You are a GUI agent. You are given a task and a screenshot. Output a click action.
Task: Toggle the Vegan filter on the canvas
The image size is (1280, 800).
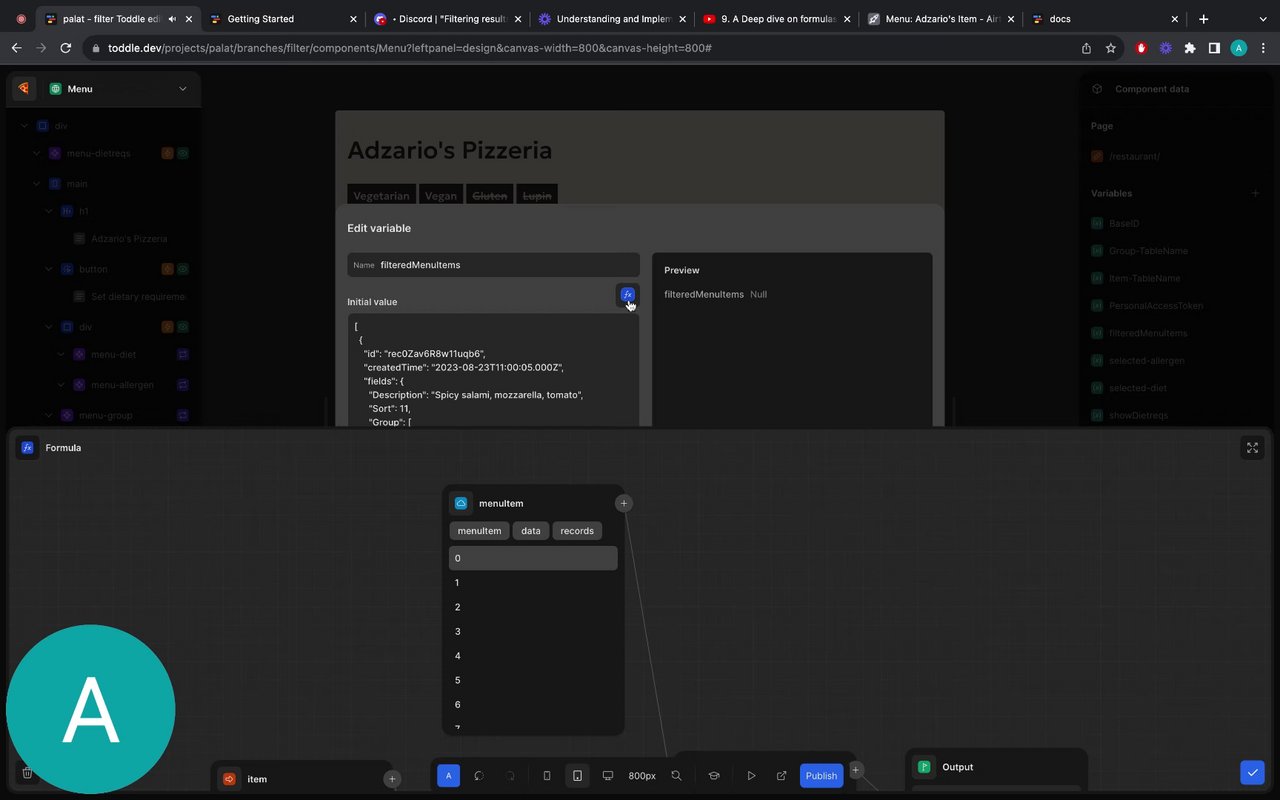[441, 196]
